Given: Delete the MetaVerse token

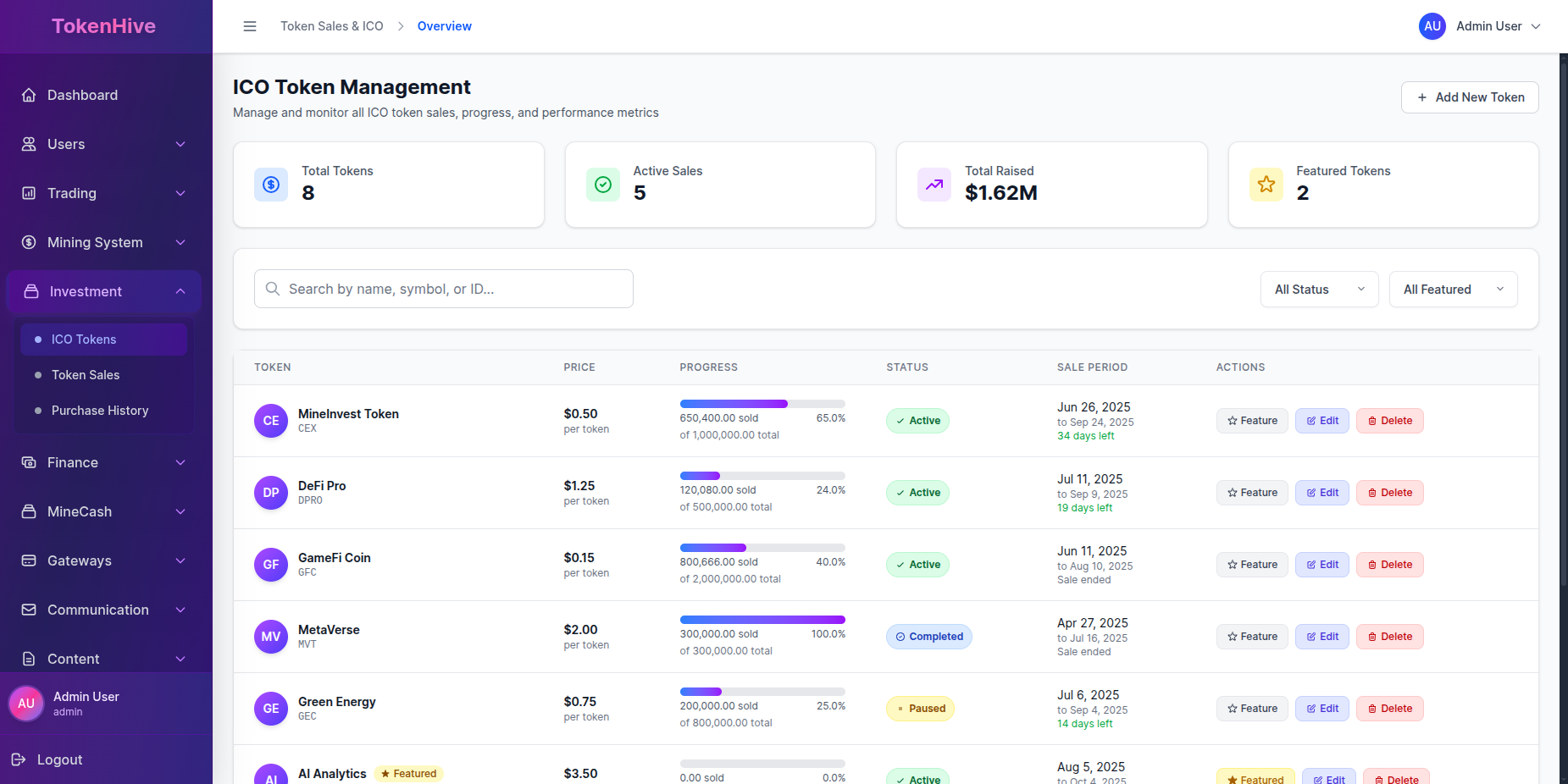Looking at the screenshot, I should pyautogui.click(x=1389, y=637).
